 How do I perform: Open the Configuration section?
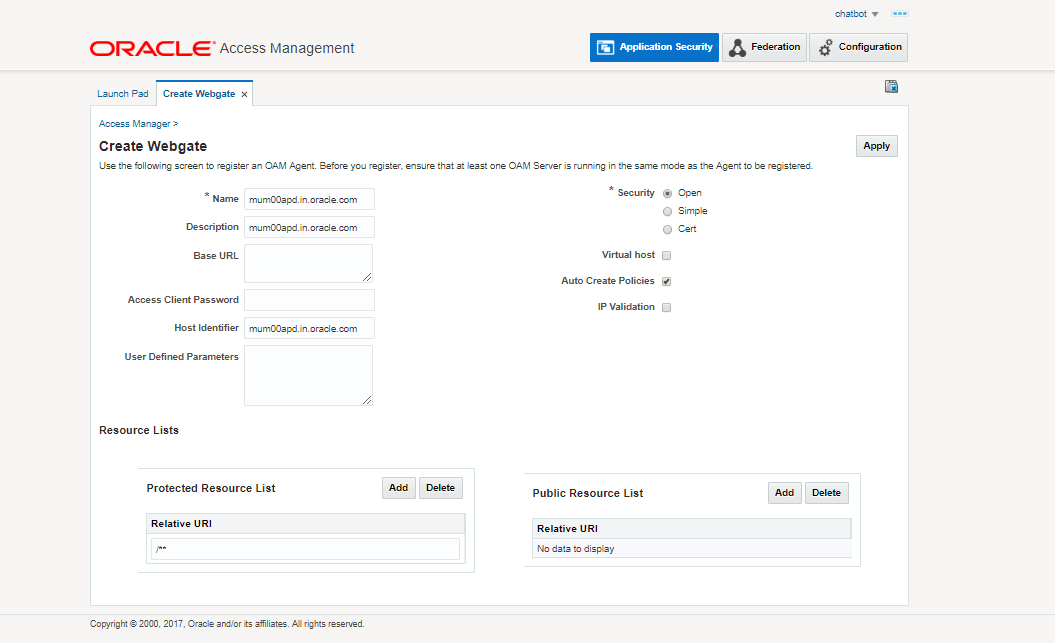(x=859, y=47)
